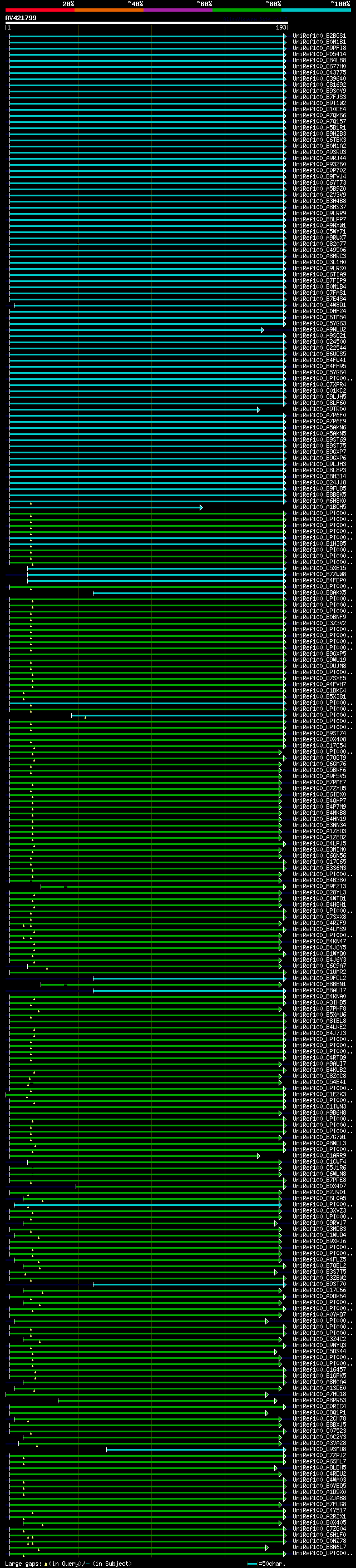This screenshot has height=1568, width=356.
Task: Click arrowhead ending the UniRef100_A9NLU2 alignment bar
Action: click(263, 330)
